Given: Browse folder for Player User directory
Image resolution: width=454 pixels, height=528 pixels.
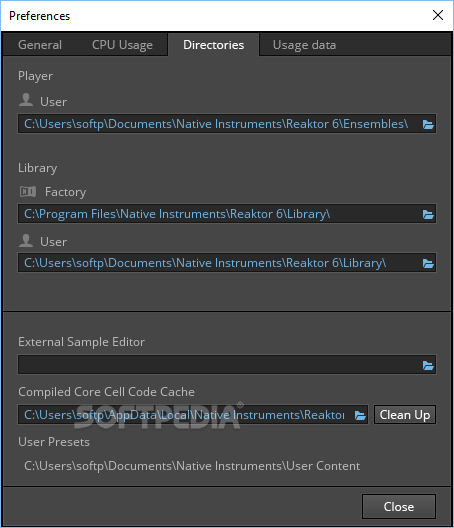Looking at the screenshot, I should tap(428, 124).
